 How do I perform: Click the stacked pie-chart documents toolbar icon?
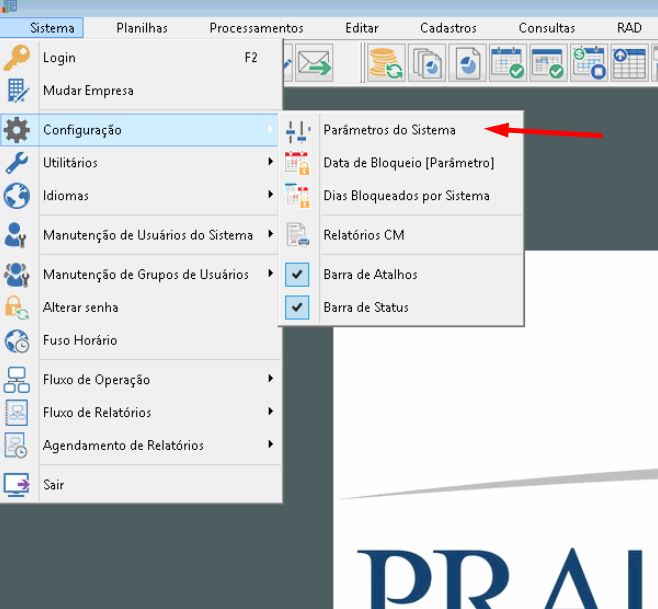tap(427, 63)
